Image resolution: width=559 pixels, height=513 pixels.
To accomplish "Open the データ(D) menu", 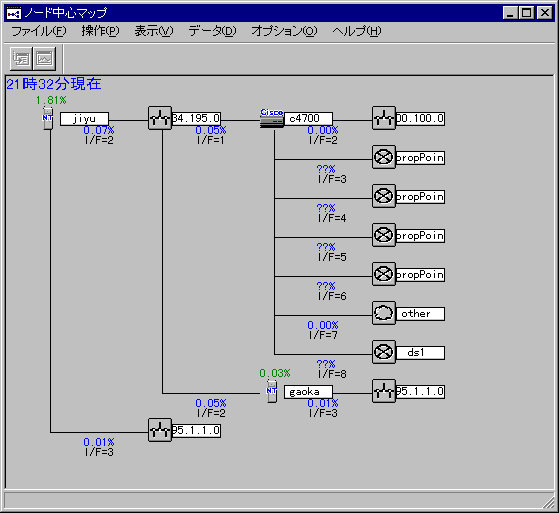I will 212,31.
